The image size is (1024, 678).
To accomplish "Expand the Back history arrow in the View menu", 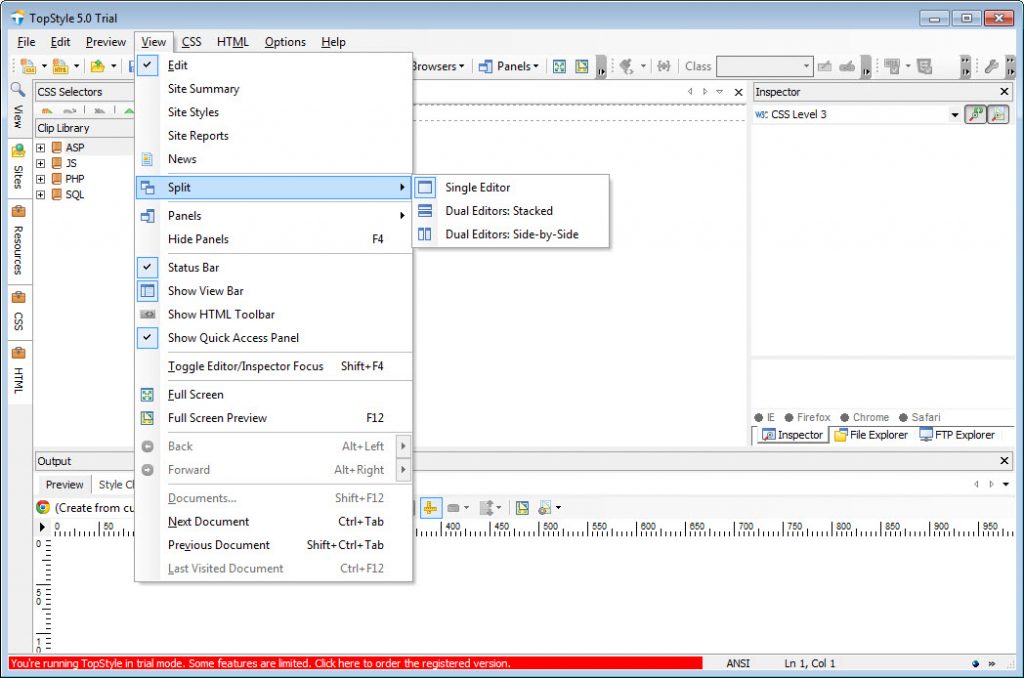I will coord(403,446).
